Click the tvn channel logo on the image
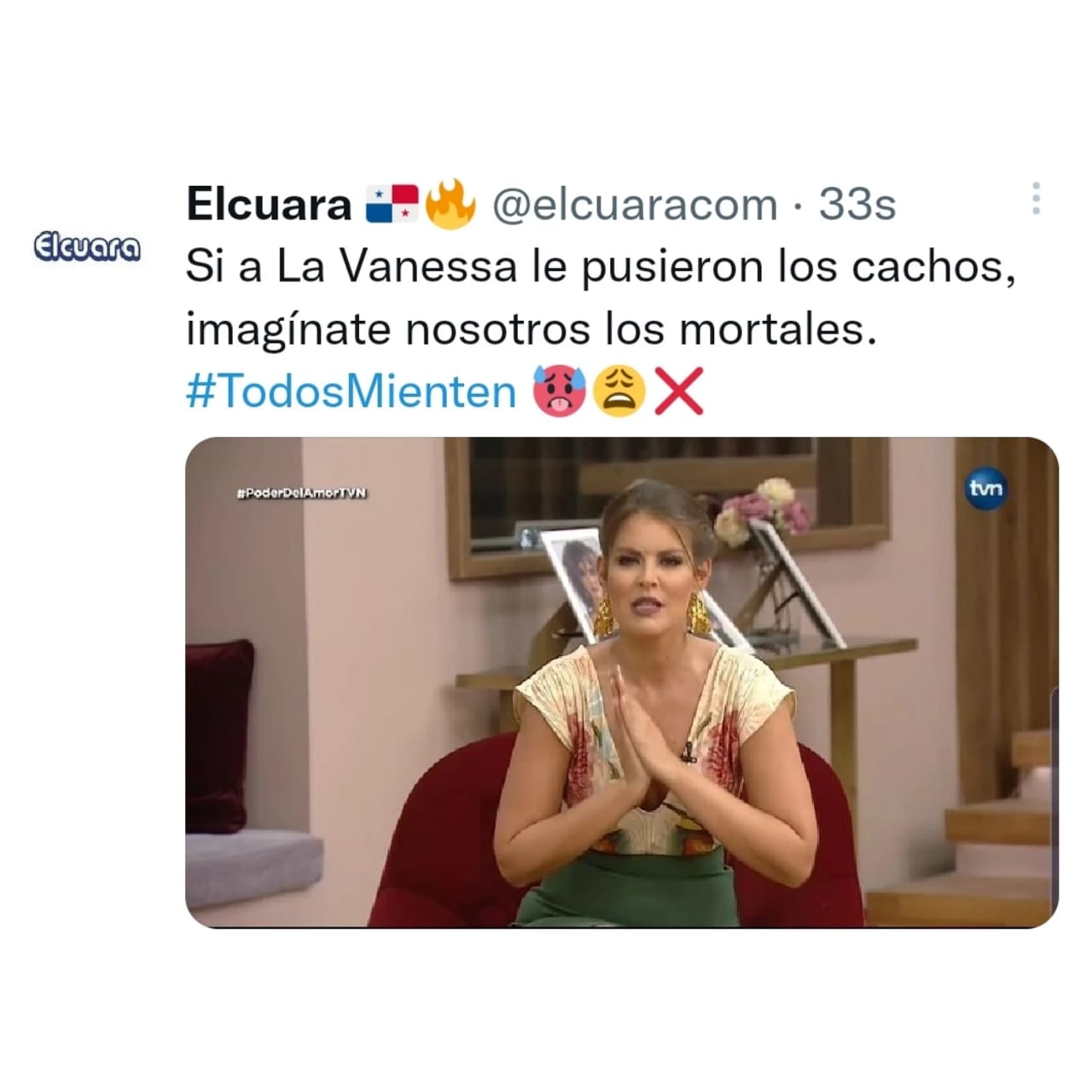Viewport: 1092px width, 1092px height. point(986,488)
